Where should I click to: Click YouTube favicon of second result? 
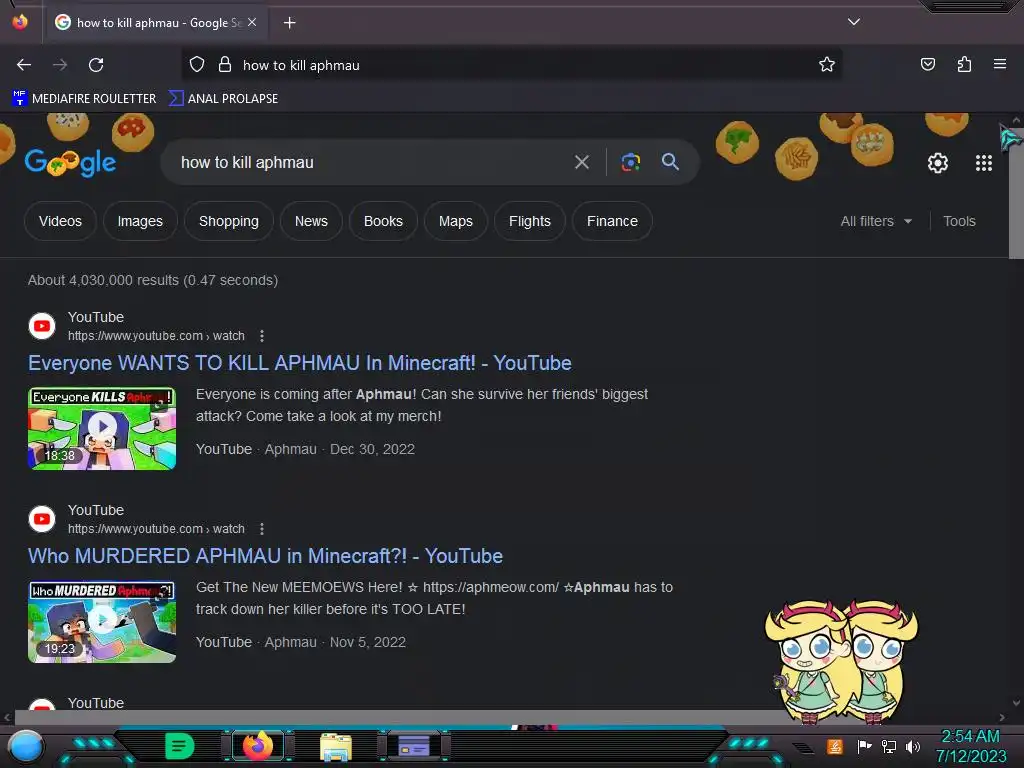pos(42,519)
